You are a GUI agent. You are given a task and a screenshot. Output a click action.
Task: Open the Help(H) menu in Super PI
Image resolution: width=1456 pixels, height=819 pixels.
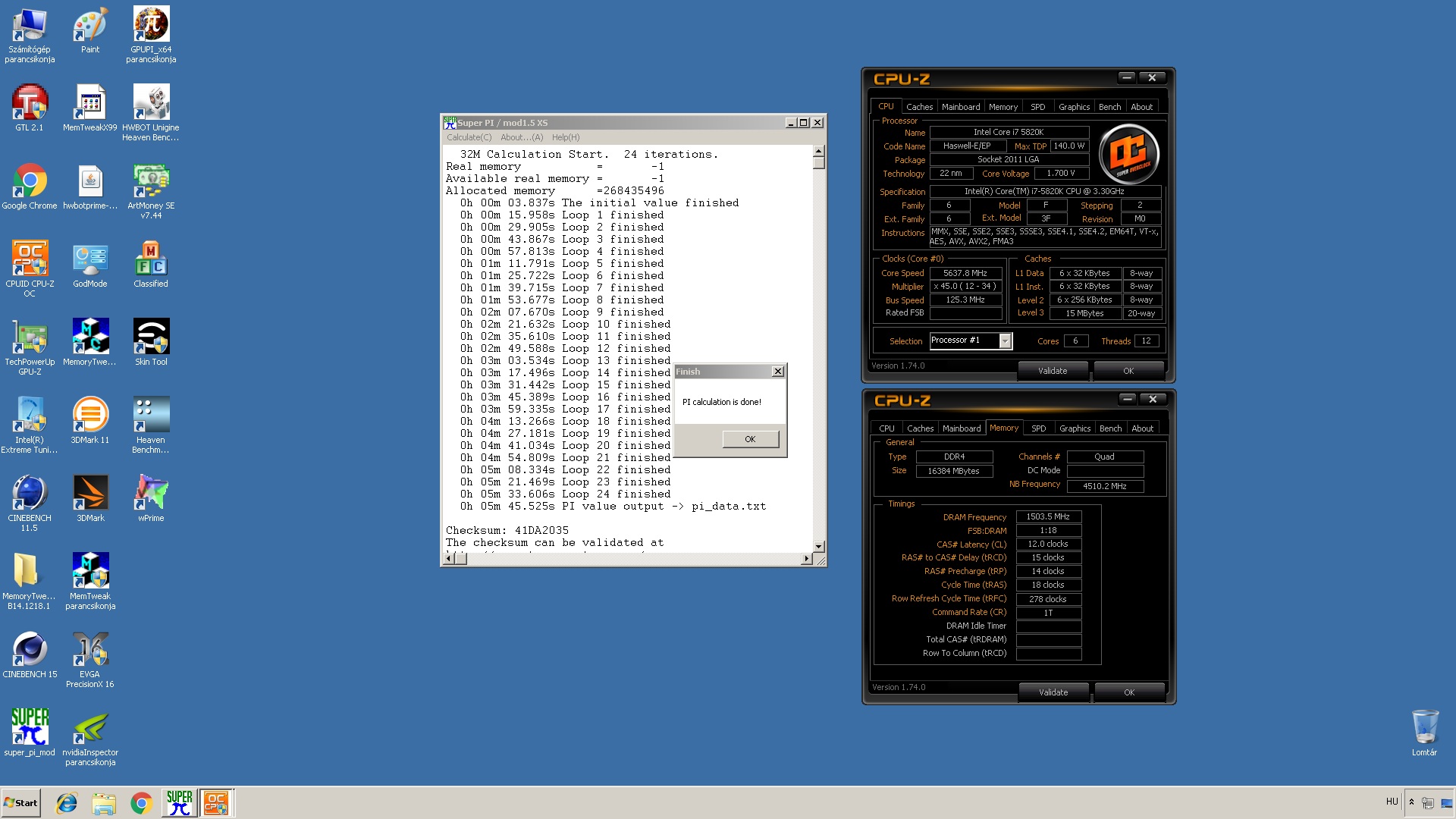pyautogui.click(x=566, y=137)
